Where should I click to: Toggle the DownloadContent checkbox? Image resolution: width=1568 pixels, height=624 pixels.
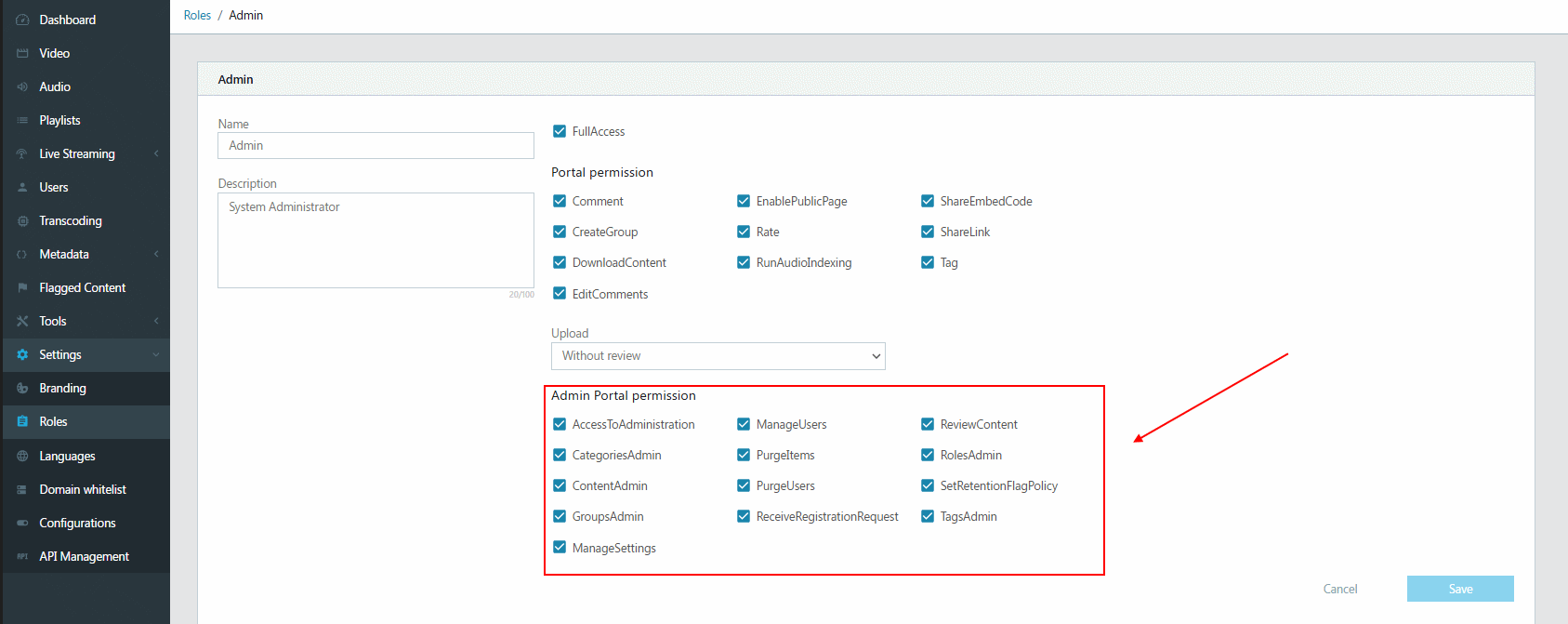(560, 262)
